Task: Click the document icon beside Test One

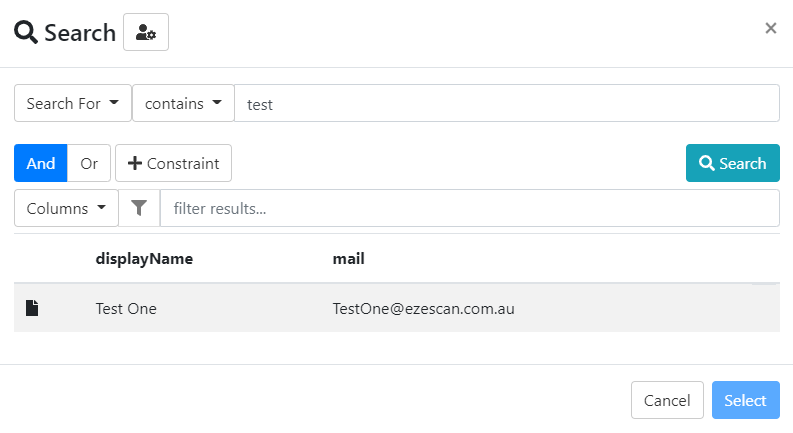Action: click(x=32, y=308)
